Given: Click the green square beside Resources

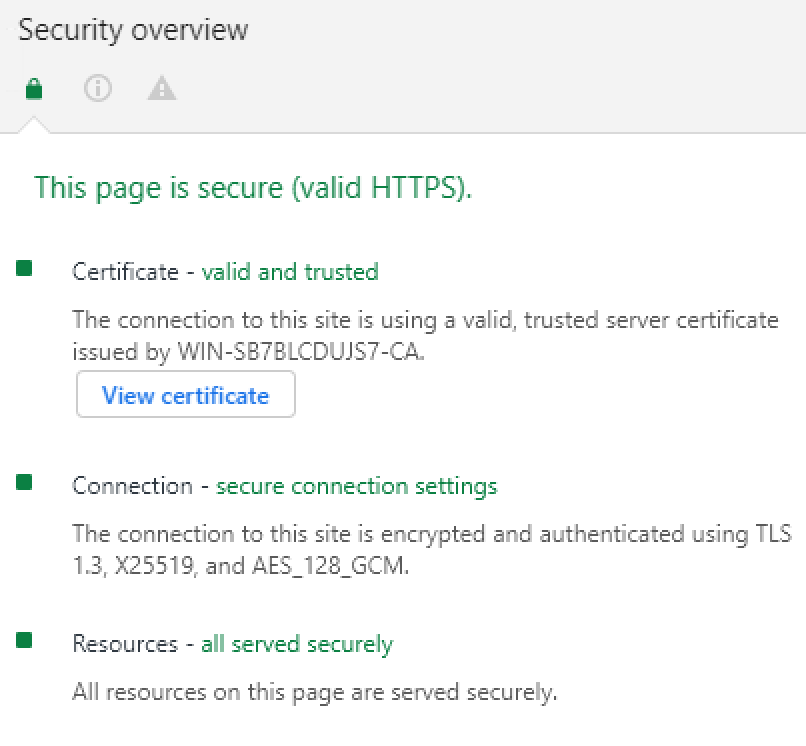Looking at the screenshot, I should (24, 641).
